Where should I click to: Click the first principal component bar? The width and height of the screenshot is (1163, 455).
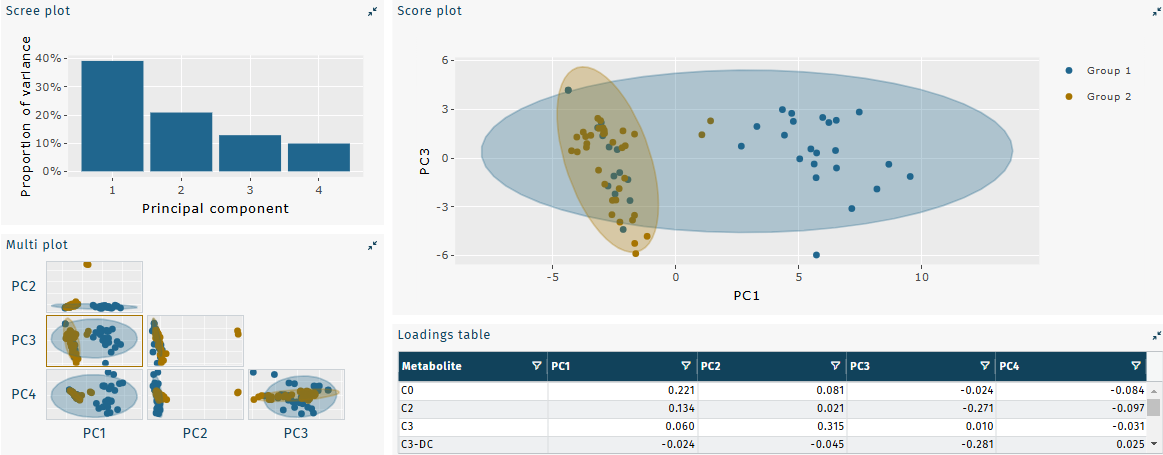coord(112,116)
